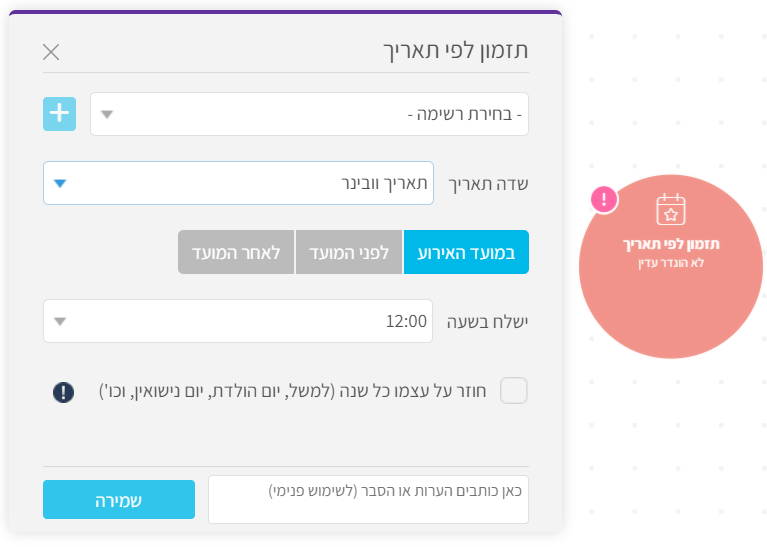Click the pink exclamation warning badge on the node
The height and width of the screenshot is (547, 767).
click(x=604, y=200)
